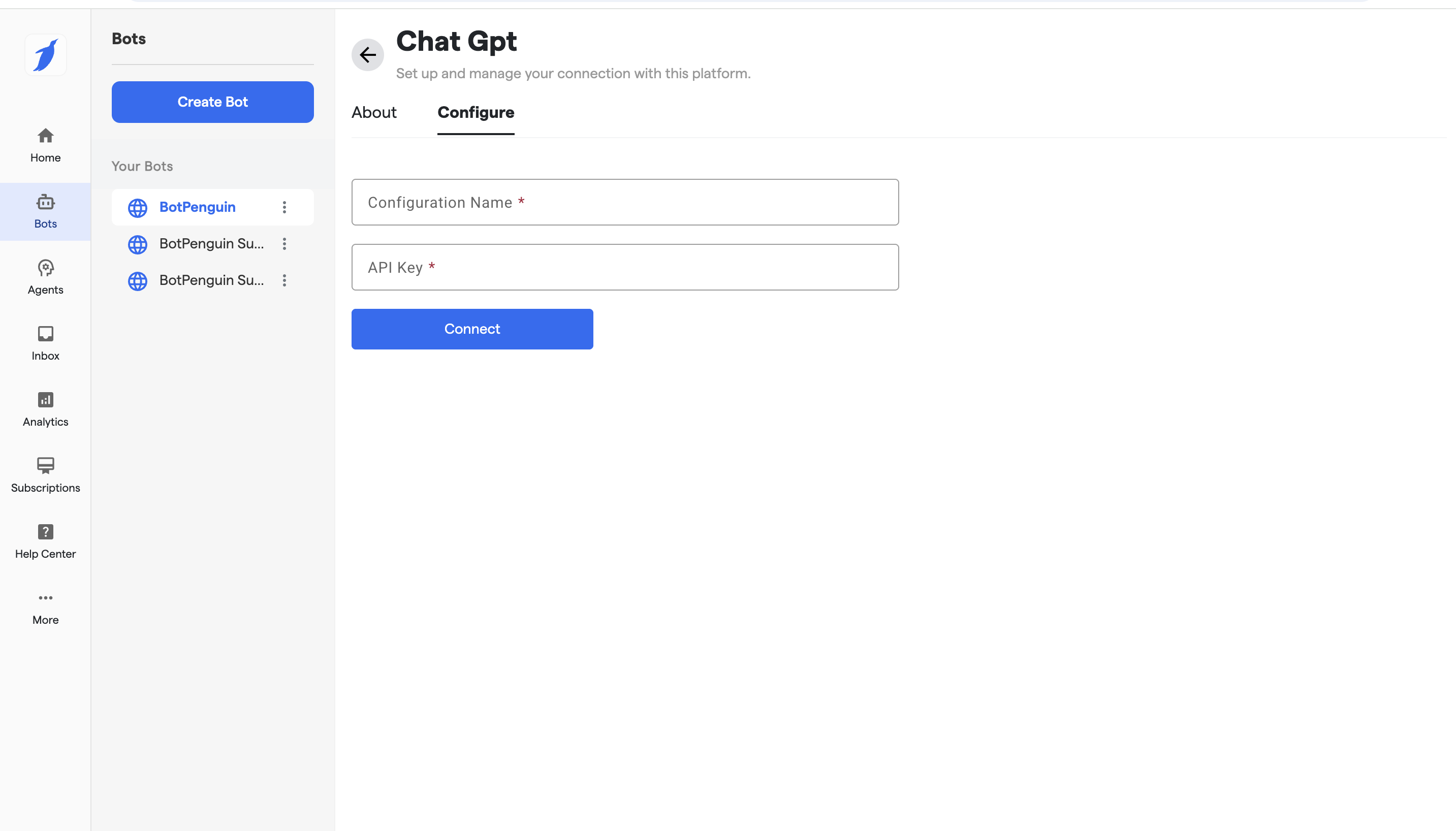The image size is (1456, 831).
Task: Focus the Configuration Name field
Action: coord(625,203)
